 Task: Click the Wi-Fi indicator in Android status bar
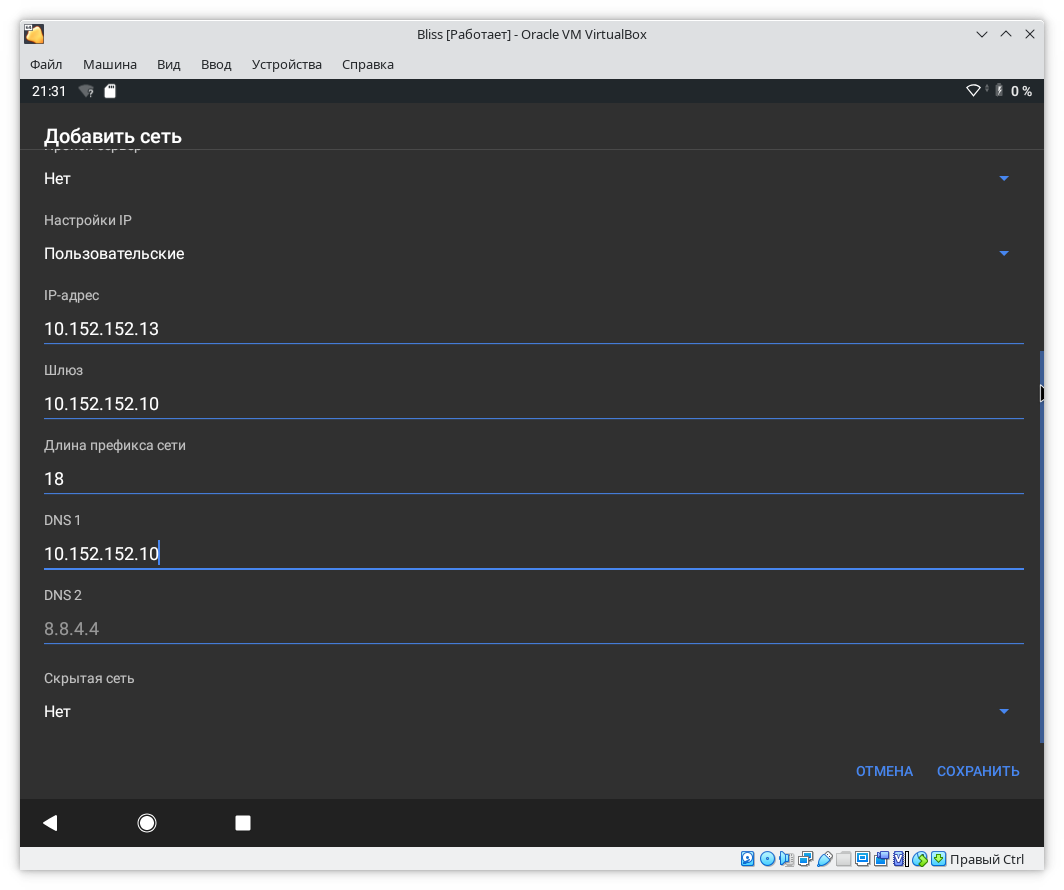pyautogui.click(x=973, y=91)
